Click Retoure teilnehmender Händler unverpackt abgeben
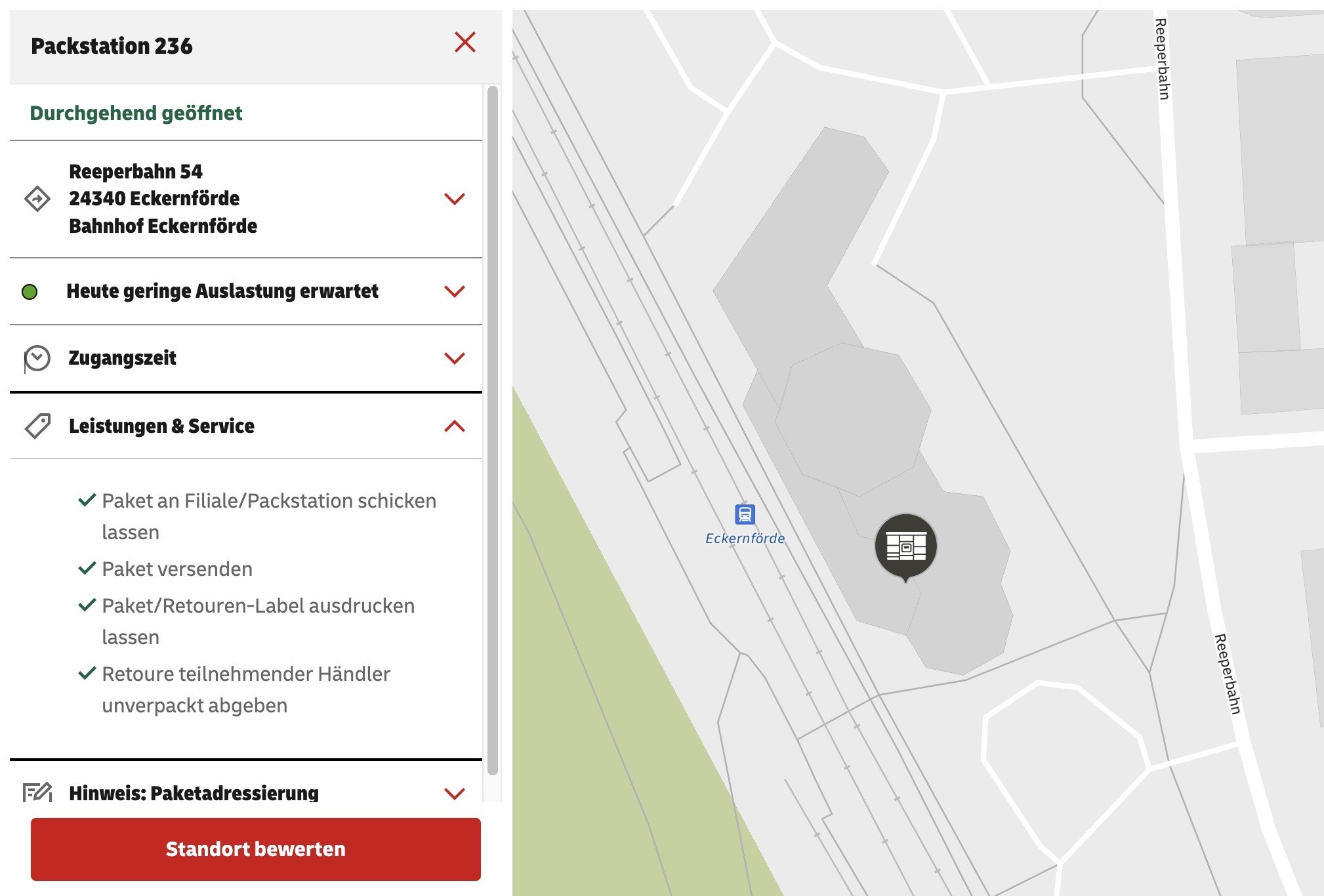This screenshot has width=1324, height=896. 246,689
